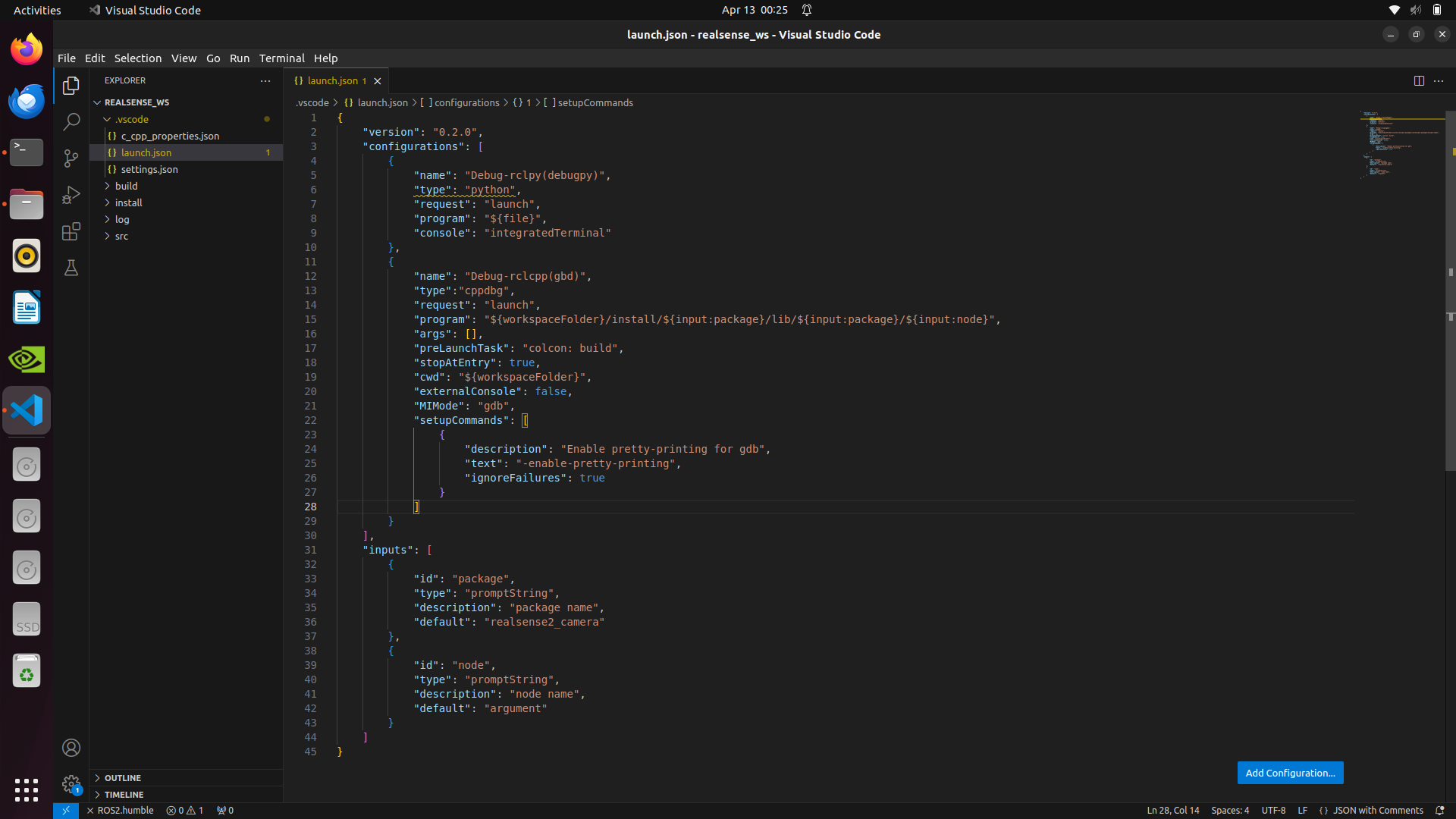The width and height of the screenshot is (1456, 819).
Task: Click the editor vertical scrollbar
Action: 1451,292
